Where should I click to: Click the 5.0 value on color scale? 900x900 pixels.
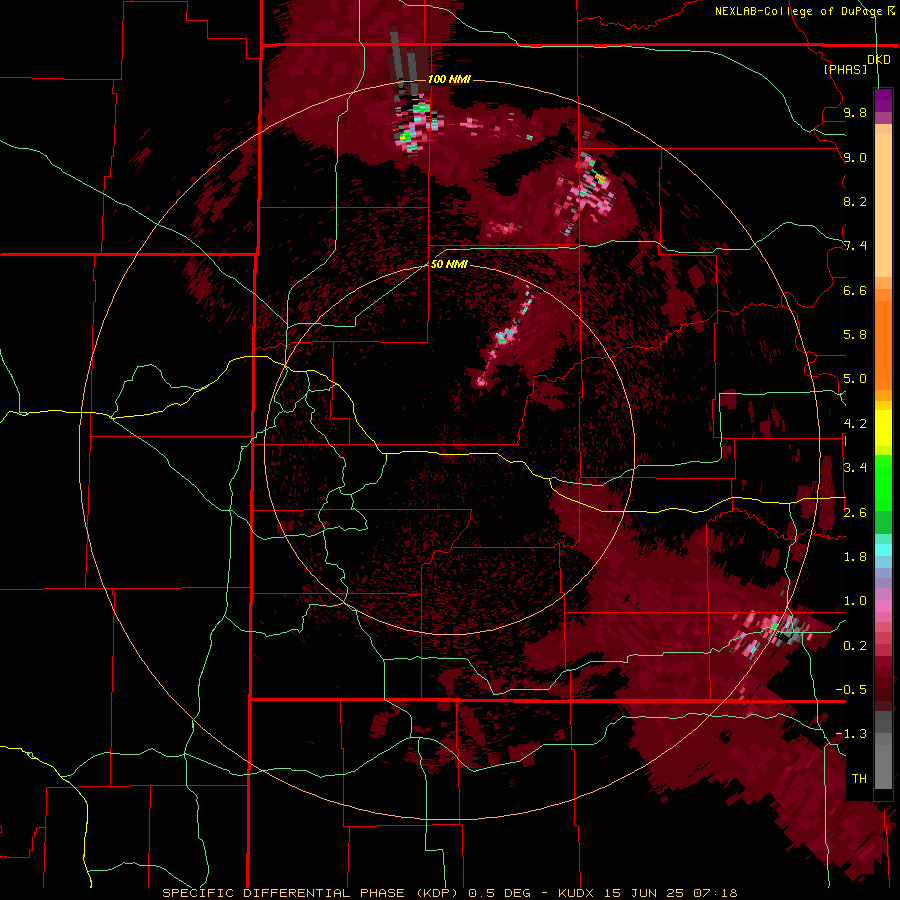(855, 379)
